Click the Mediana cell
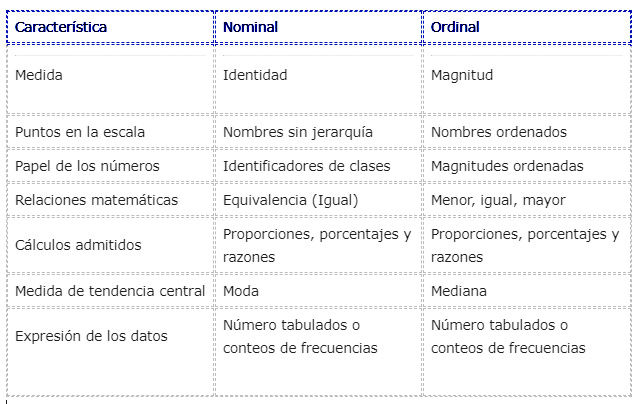 point(459,291)
